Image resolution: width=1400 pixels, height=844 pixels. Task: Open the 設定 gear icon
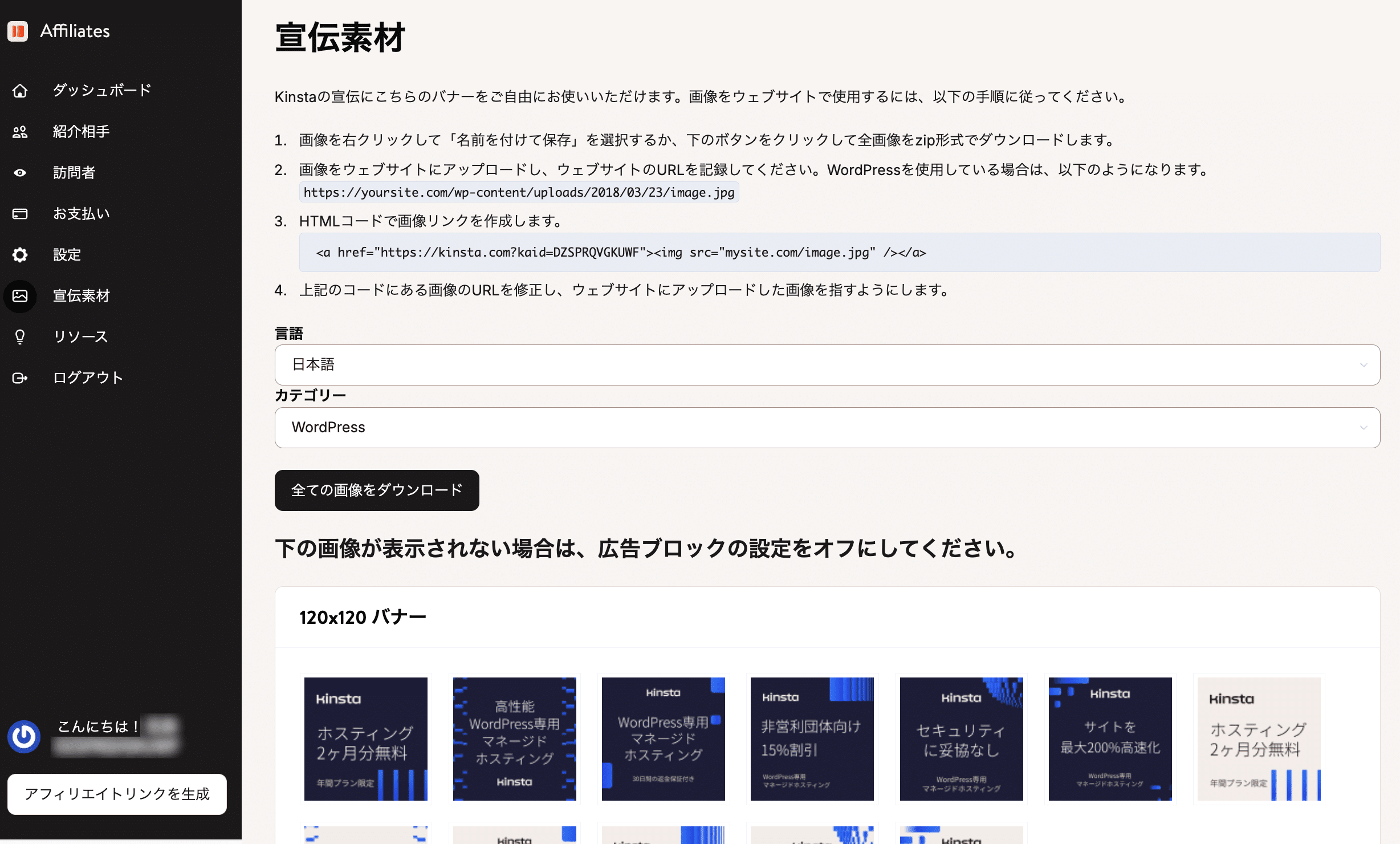20,254
